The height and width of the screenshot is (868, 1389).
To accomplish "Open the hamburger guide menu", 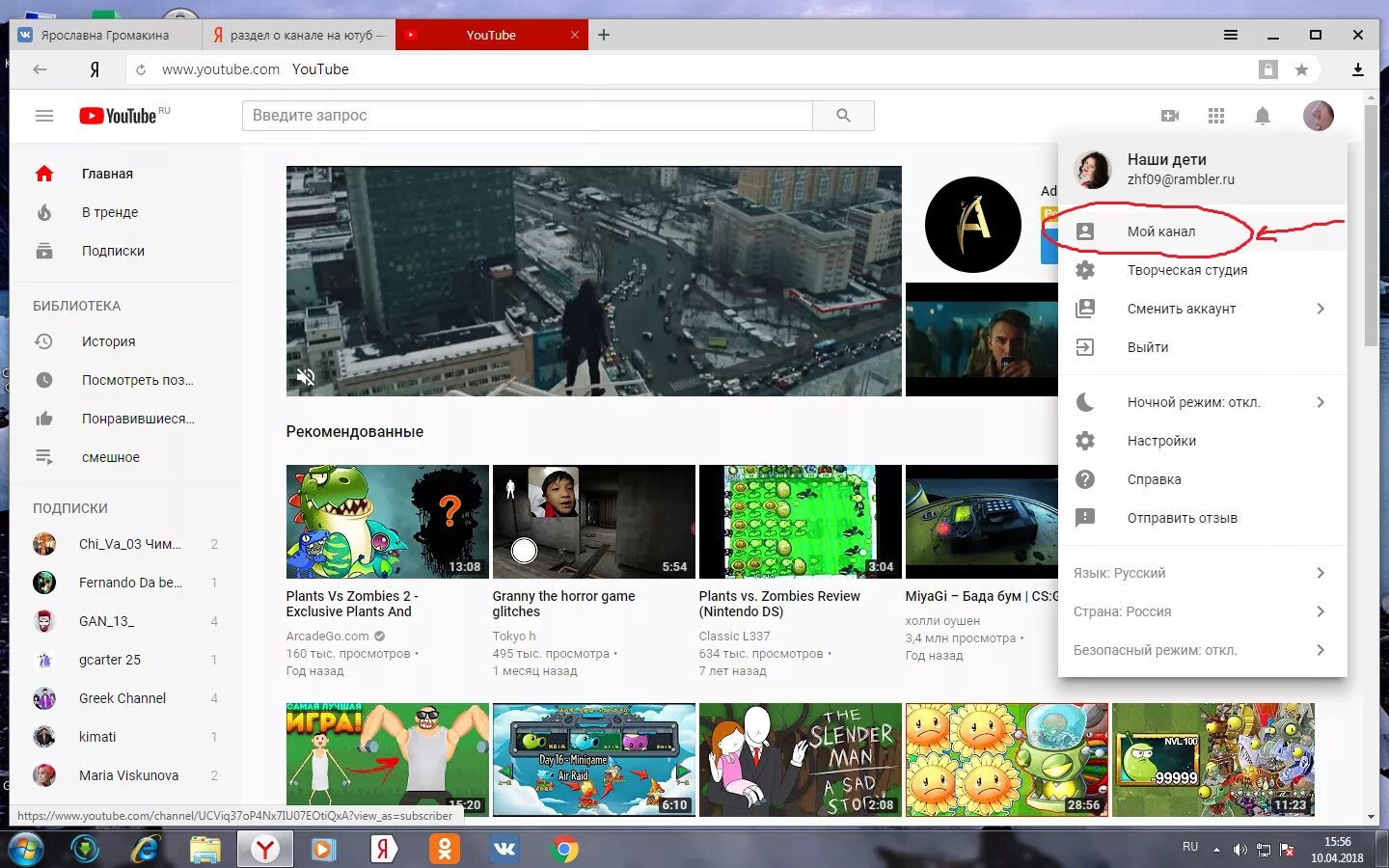I will 44,116.
